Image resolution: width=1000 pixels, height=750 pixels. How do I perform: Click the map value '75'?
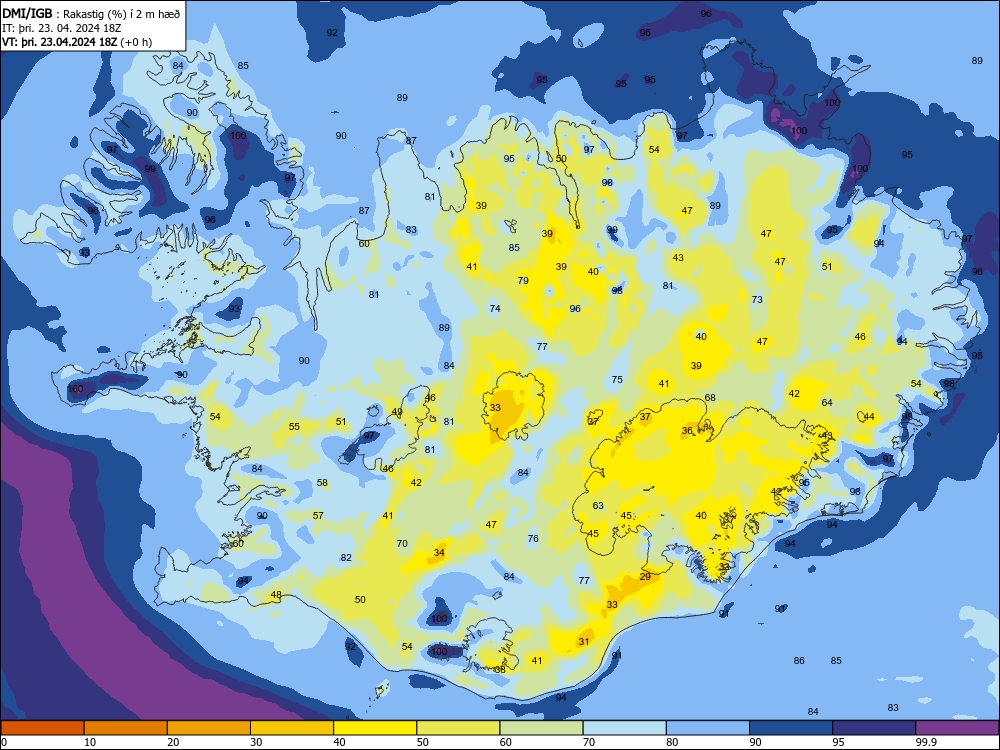click(617, 379)
